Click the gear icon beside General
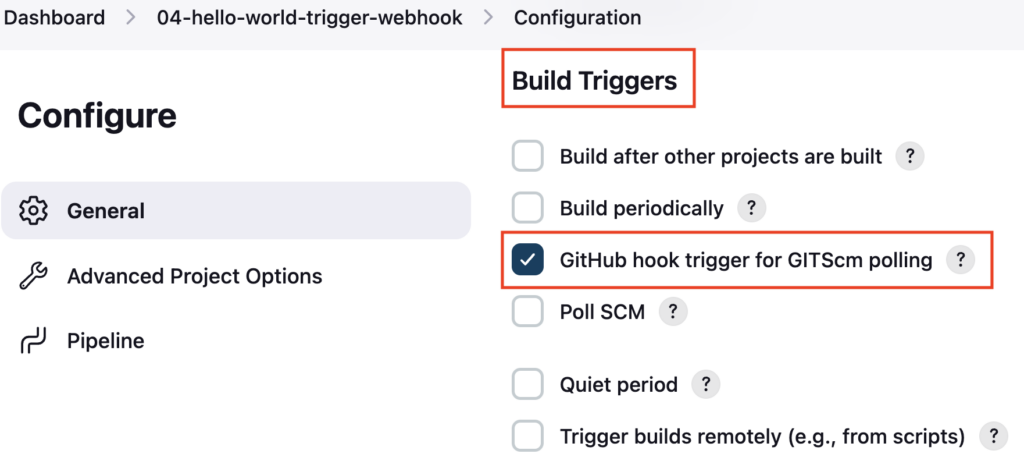Screen dimensions: 1024x468 click(x=33, y=211)
